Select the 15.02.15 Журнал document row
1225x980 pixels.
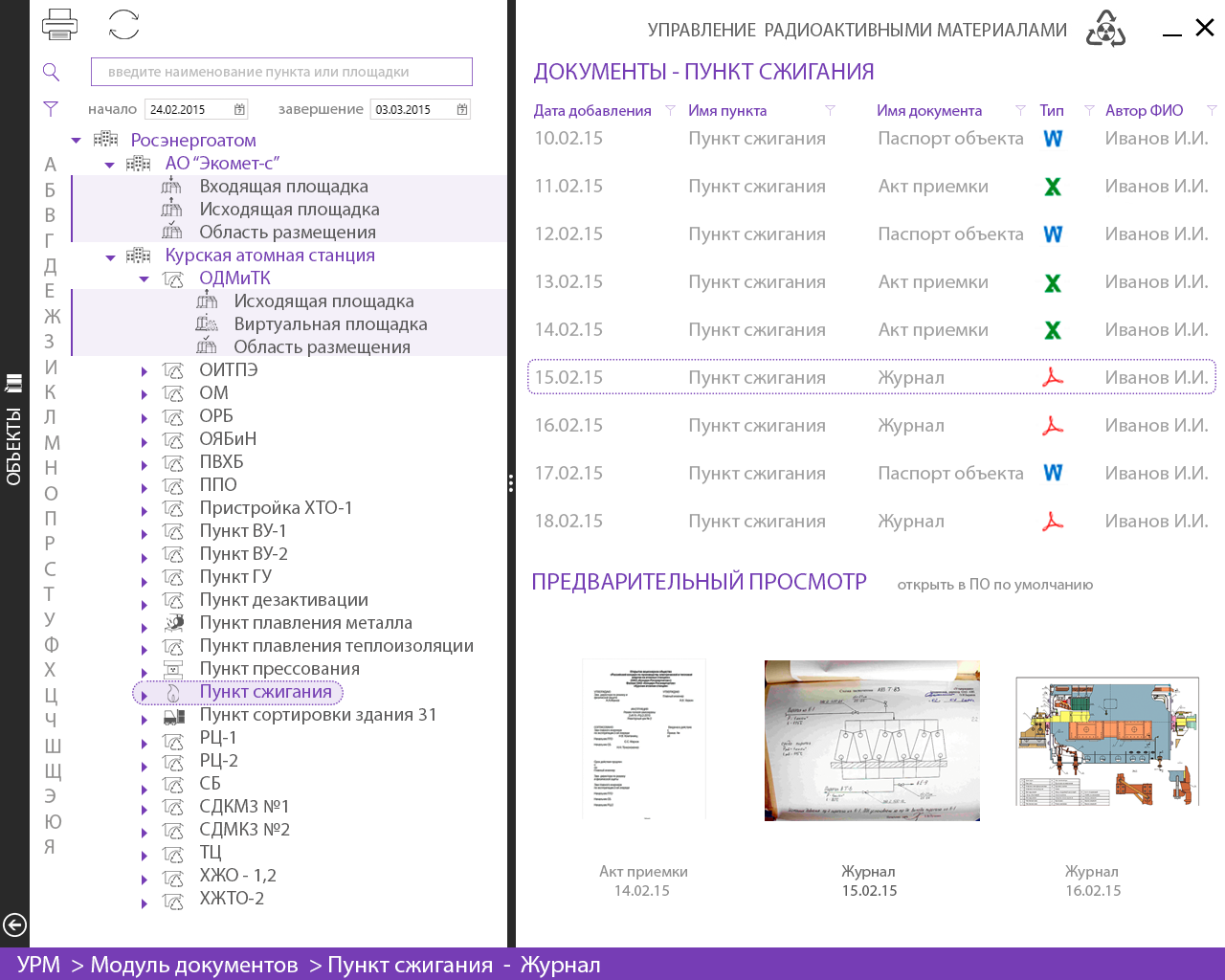click(872, 377)
